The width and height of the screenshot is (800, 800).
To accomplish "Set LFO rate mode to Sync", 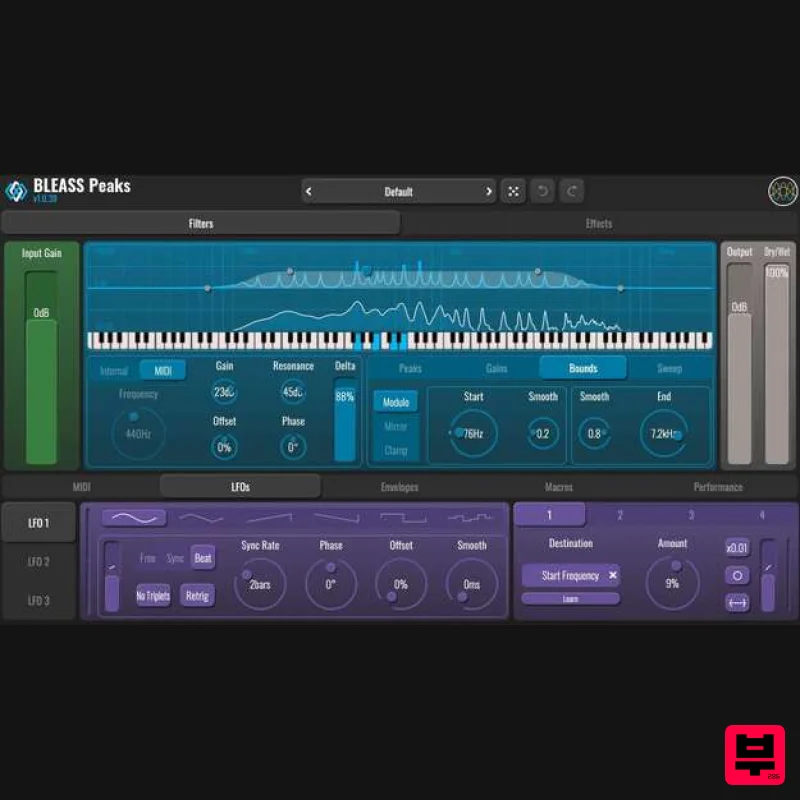I will coord(174,558).
